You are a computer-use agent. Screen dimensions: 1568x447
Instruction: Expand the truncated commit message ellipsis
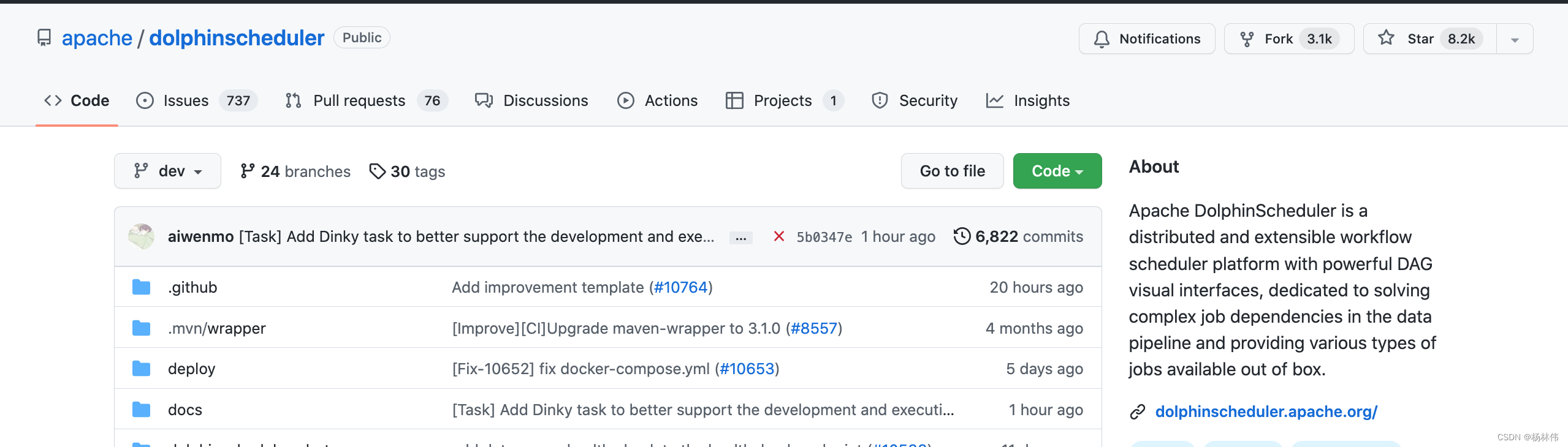(740, 238)
